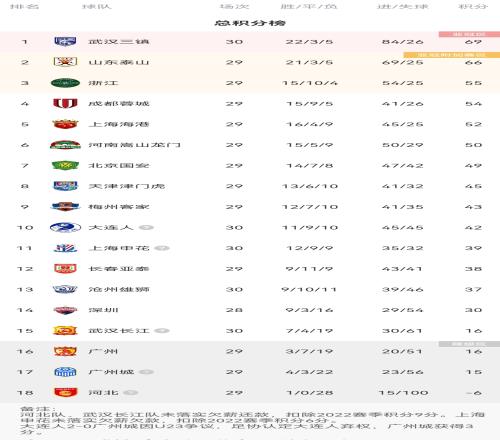Viewport: 500px width, 440px height.
Task: Show info badge next to 大连人
Action: 146,228
